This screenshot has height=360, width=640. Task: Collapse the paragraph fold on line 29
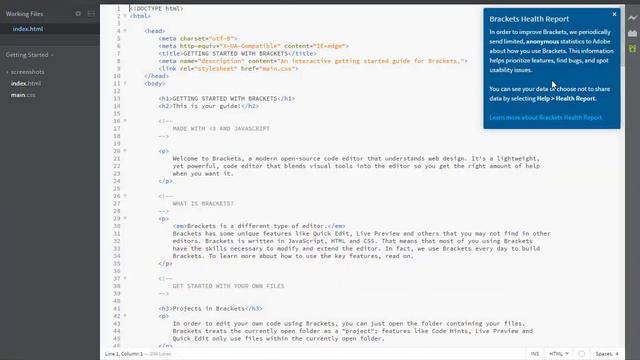tap(125, 218)
